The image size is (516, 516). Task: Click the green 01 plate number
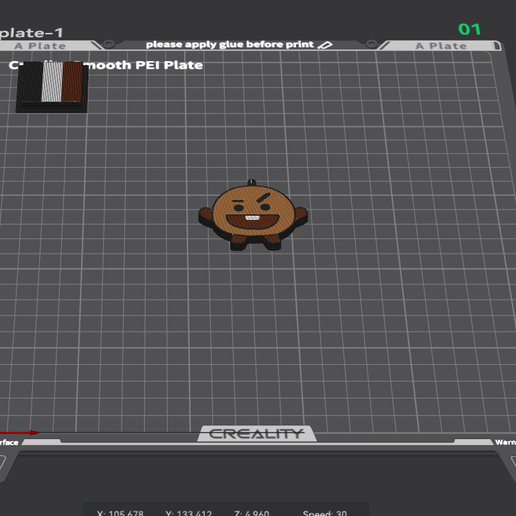469,29
